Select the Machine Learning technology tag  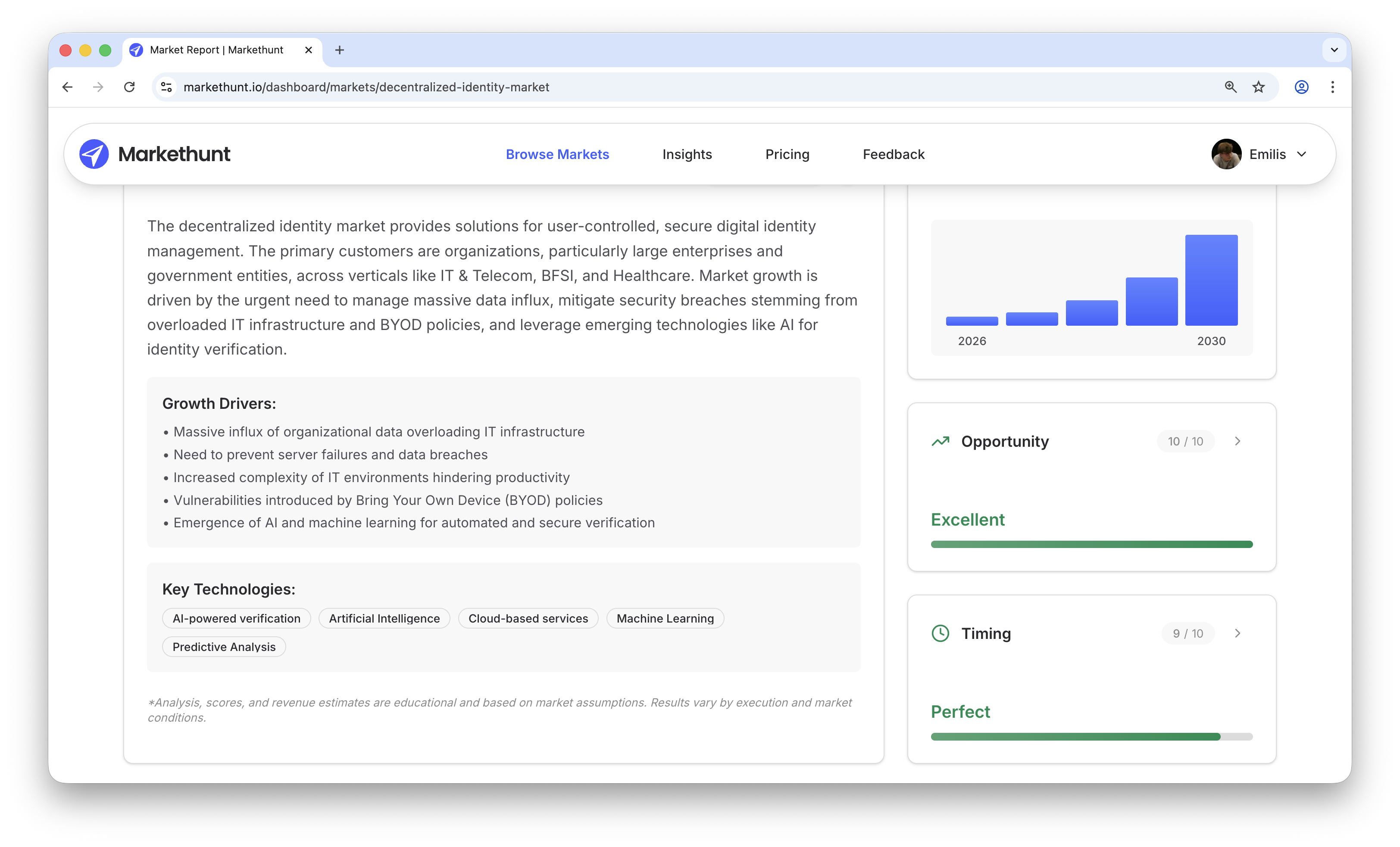(665, 618)
